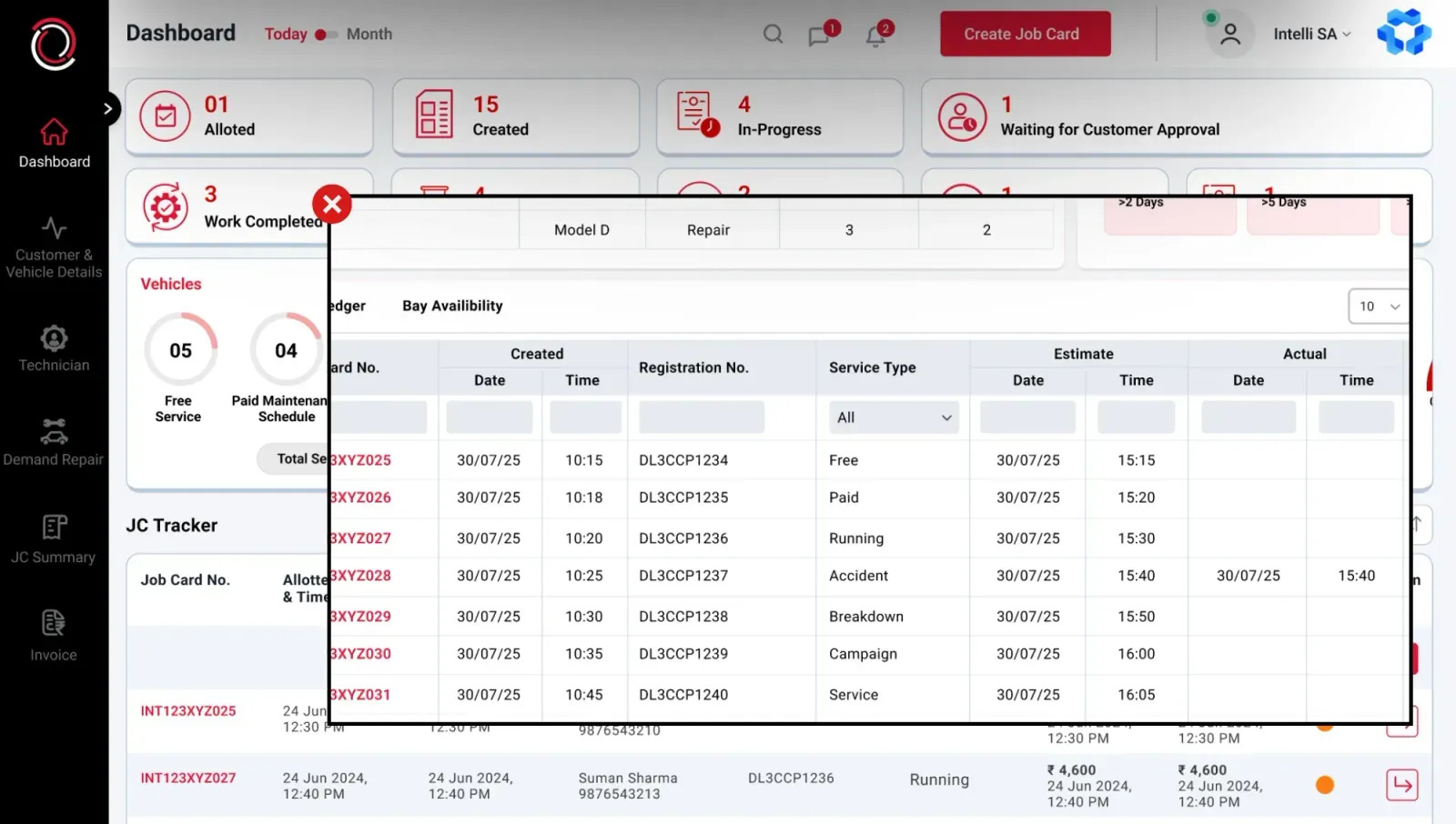Toggle the Today/Month switch

326,35
